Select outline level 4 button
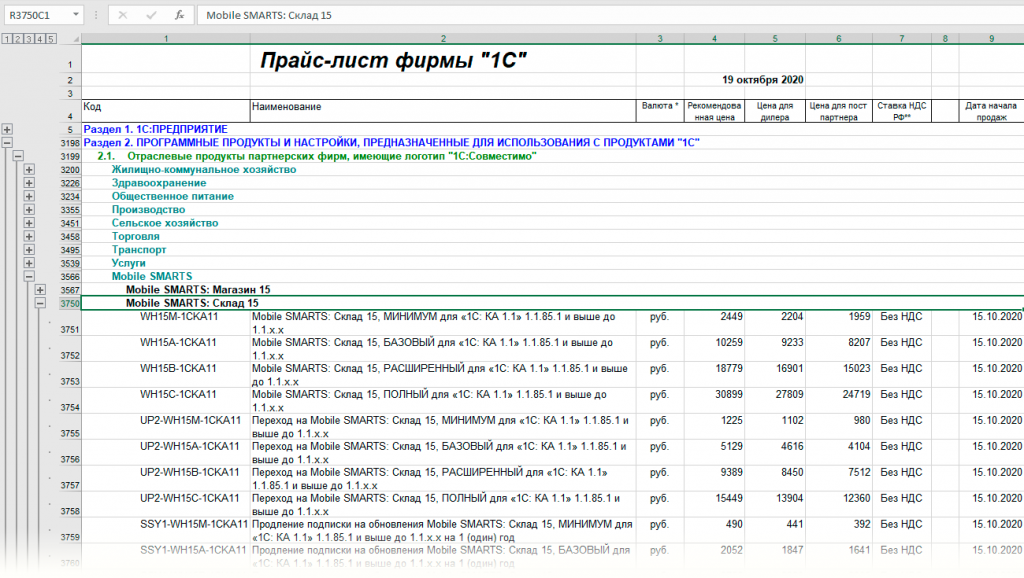Image resolution: width=1024 pixels, height=578 pixels. (40, 39)
